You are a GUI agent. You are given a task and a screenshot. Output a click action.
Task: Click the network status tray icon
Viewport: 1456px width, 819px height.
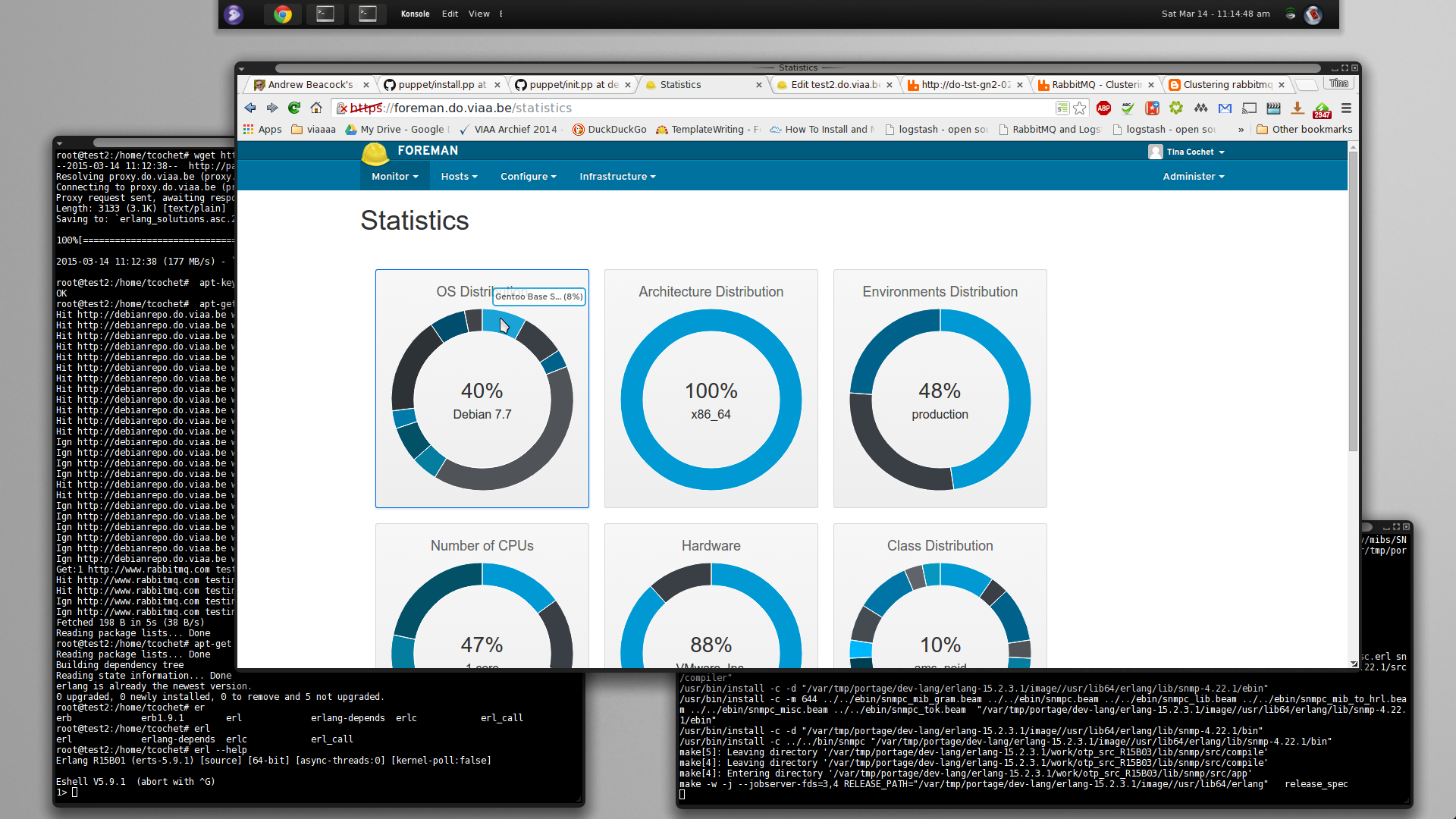click(1290, 14)
